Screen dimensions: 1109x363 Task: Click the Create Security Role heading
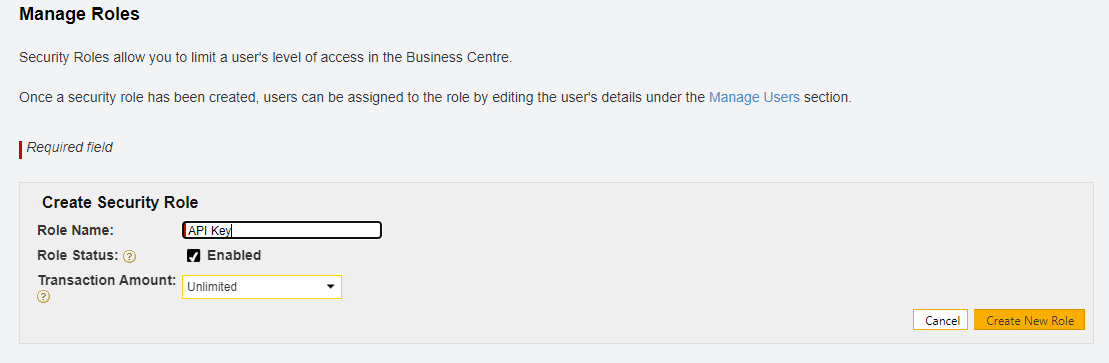120,202
